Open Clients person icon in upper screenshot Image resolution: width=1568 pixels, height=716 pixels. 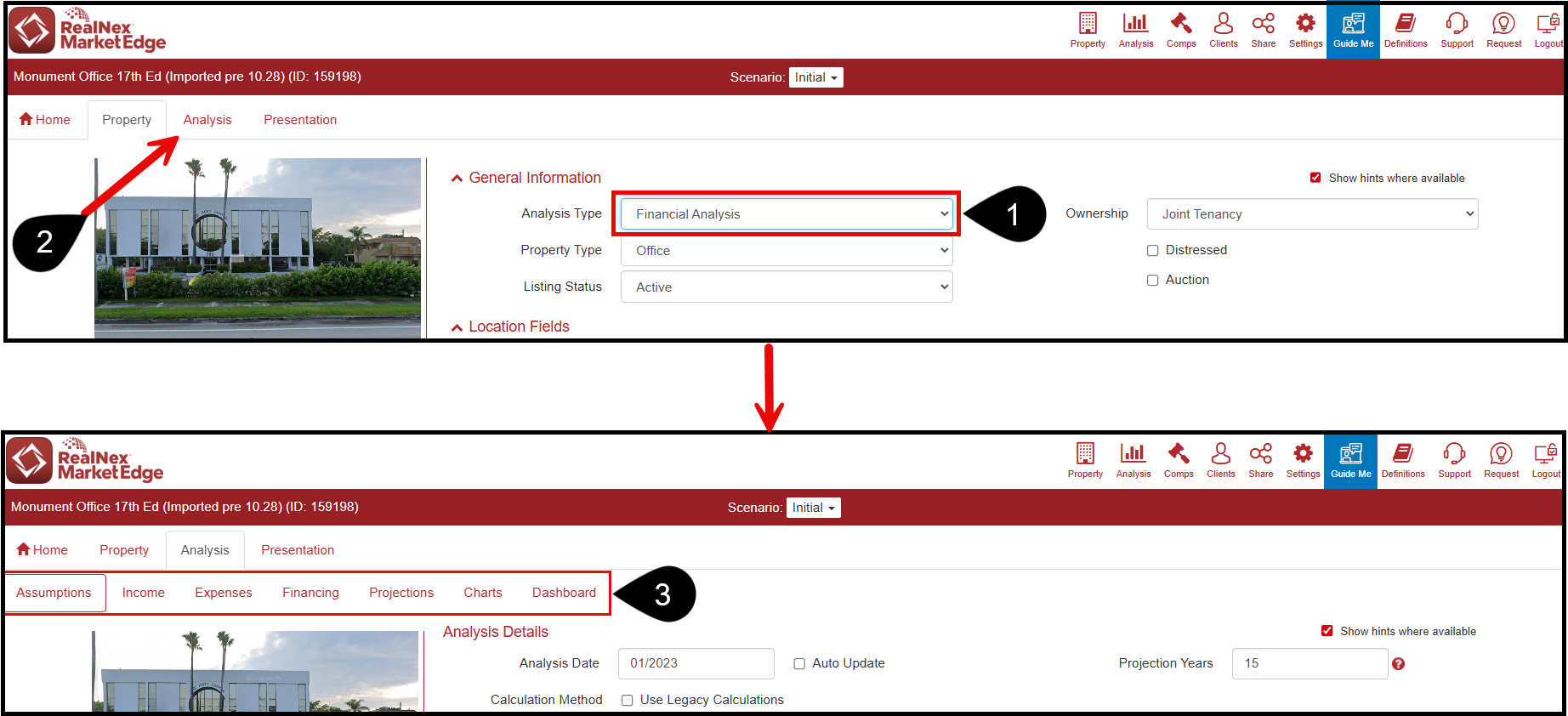(x=1224, y=30)
